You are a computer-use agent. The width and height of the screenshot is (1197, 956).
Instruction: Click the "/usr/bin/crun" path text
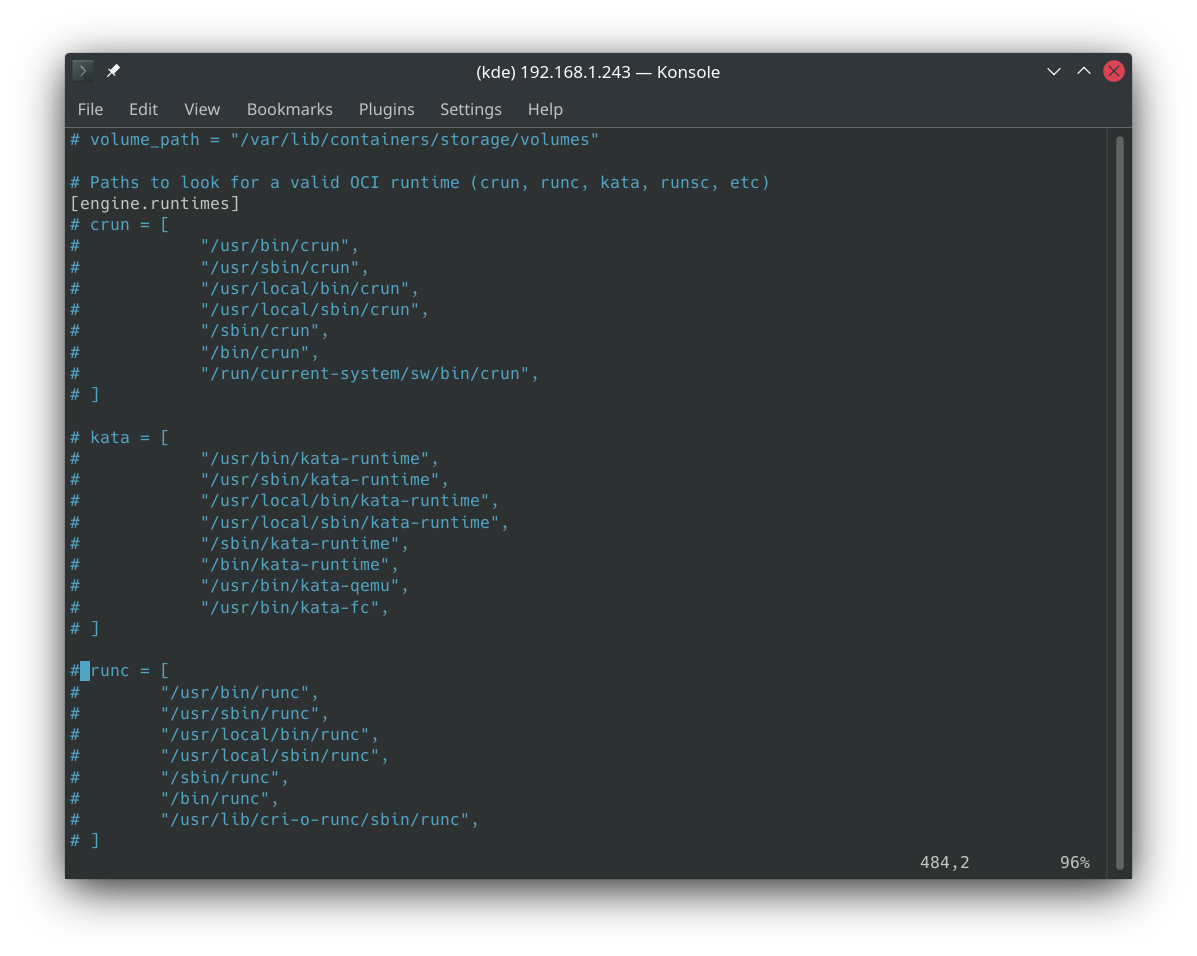[x=279, y=246]
